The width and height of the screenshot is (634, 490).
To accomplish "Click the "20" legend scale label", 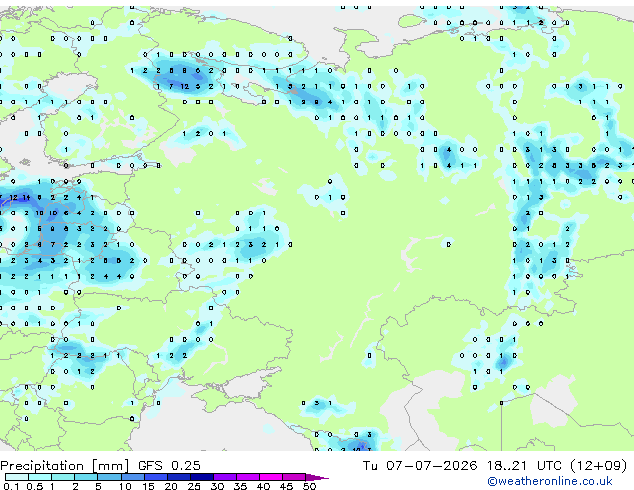I will [171, 486].
